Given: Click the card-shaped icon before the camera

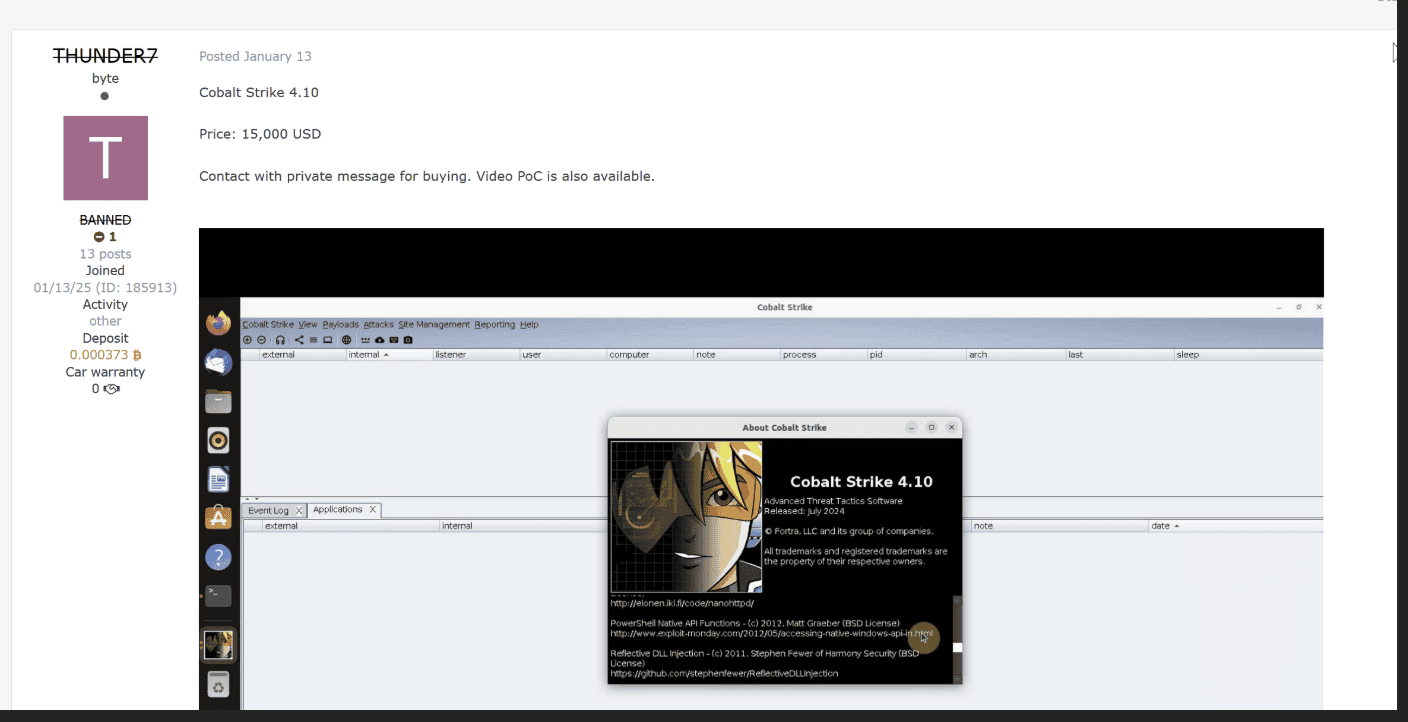Looking at the screenshot, I should 394,340.
